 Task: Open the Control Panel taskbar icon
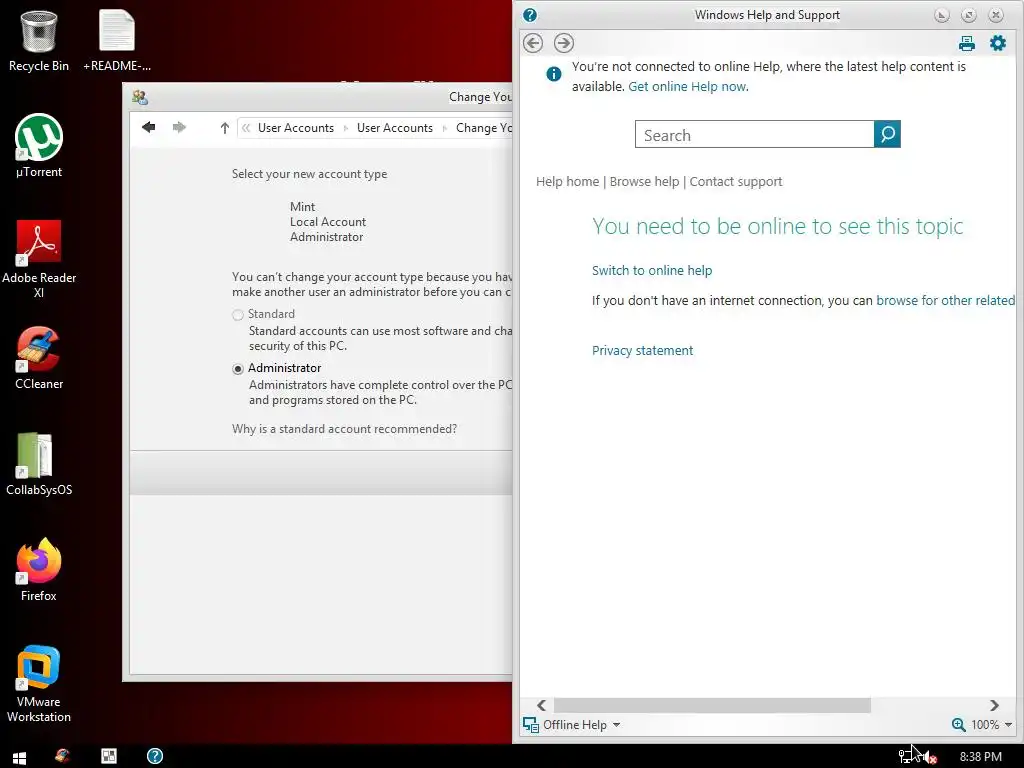coord(108,756)
